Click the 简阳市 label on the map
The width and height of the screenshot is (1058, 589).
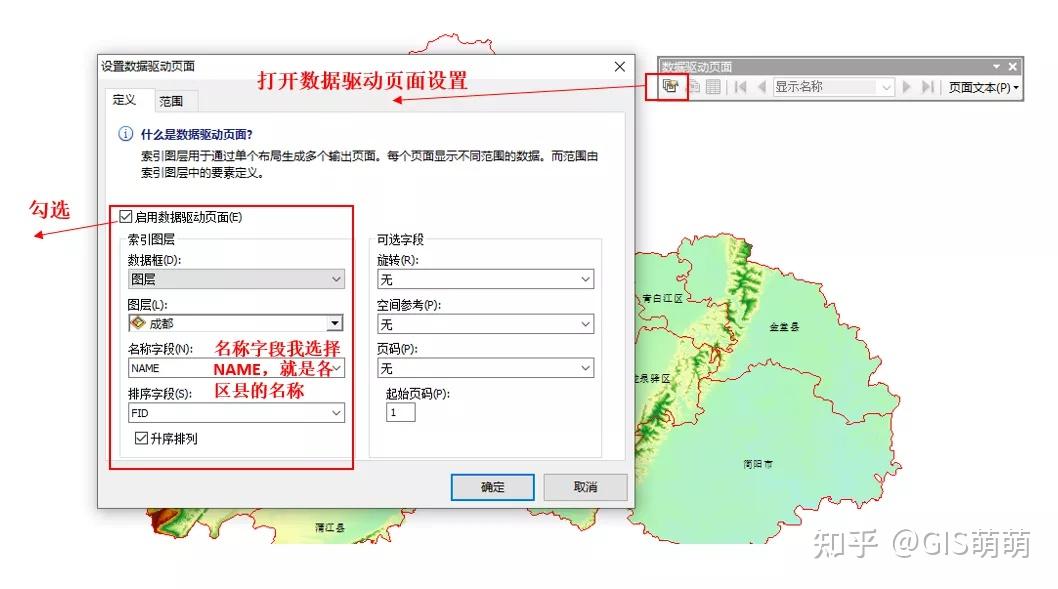click(758, 464)
